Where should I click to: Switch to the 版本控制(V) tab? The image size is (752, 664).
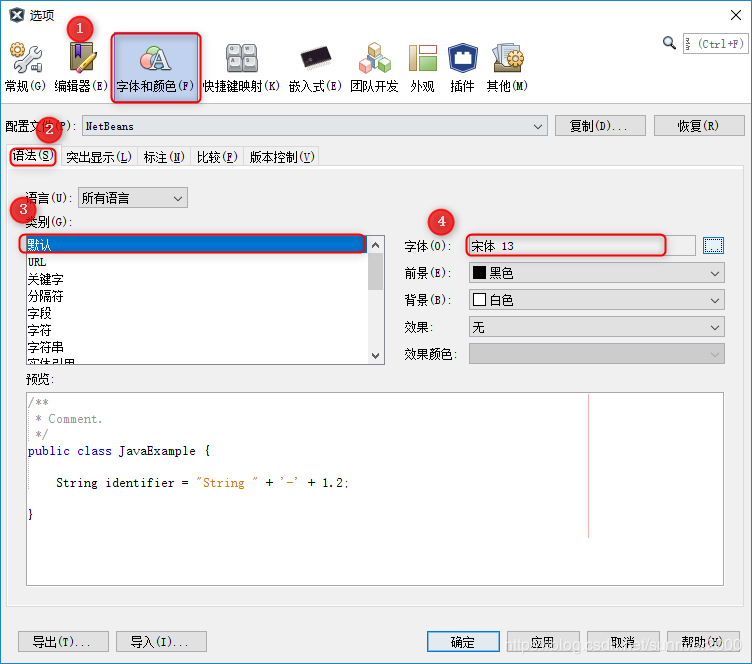(x=282, y=157)
